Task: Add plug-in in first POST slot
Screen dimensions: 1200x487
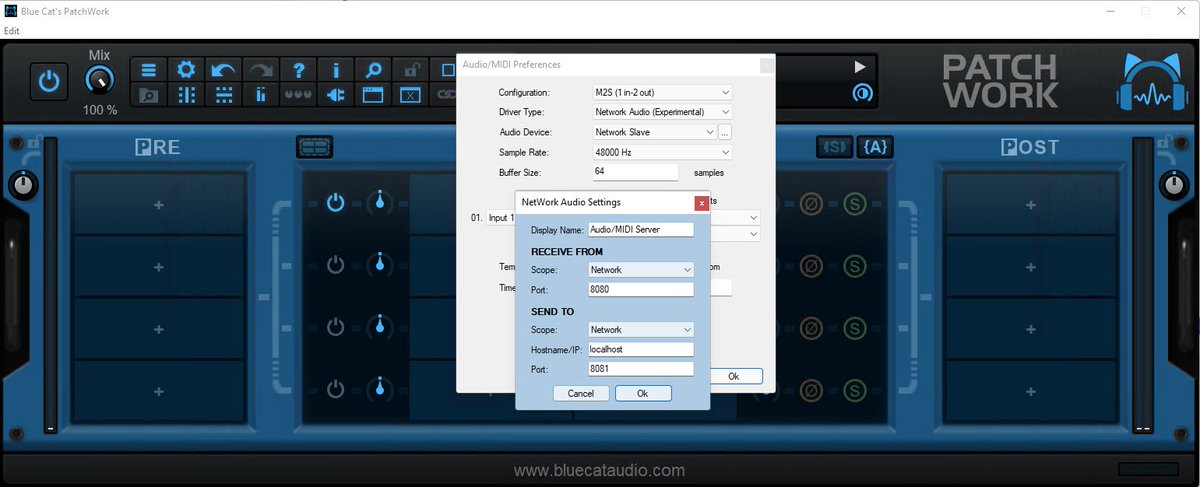Action: (1029, 205)
